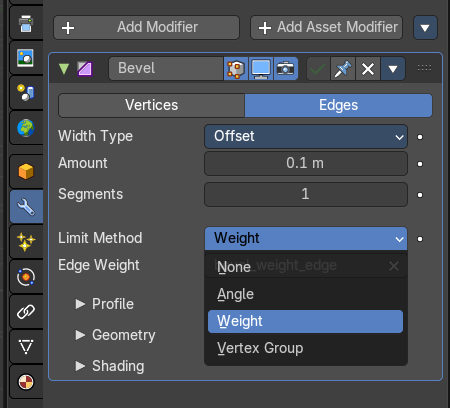Viewport: 450px width, 408px height.
Task: Open the Width Type Offset dropdown
Action: [x=306, y=136]
